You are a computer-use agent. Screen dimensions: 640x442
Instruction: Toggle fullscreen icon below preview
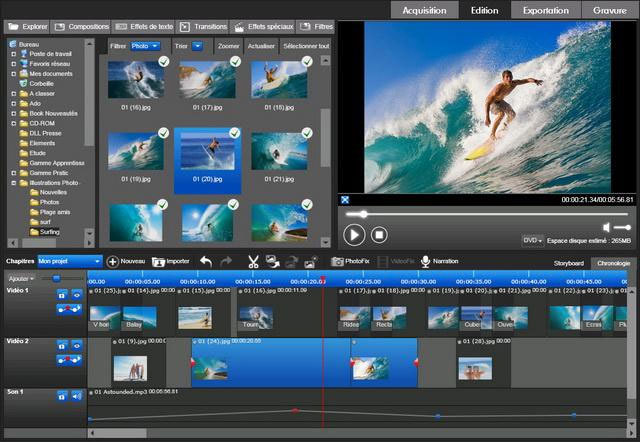(x=345, y=198)
